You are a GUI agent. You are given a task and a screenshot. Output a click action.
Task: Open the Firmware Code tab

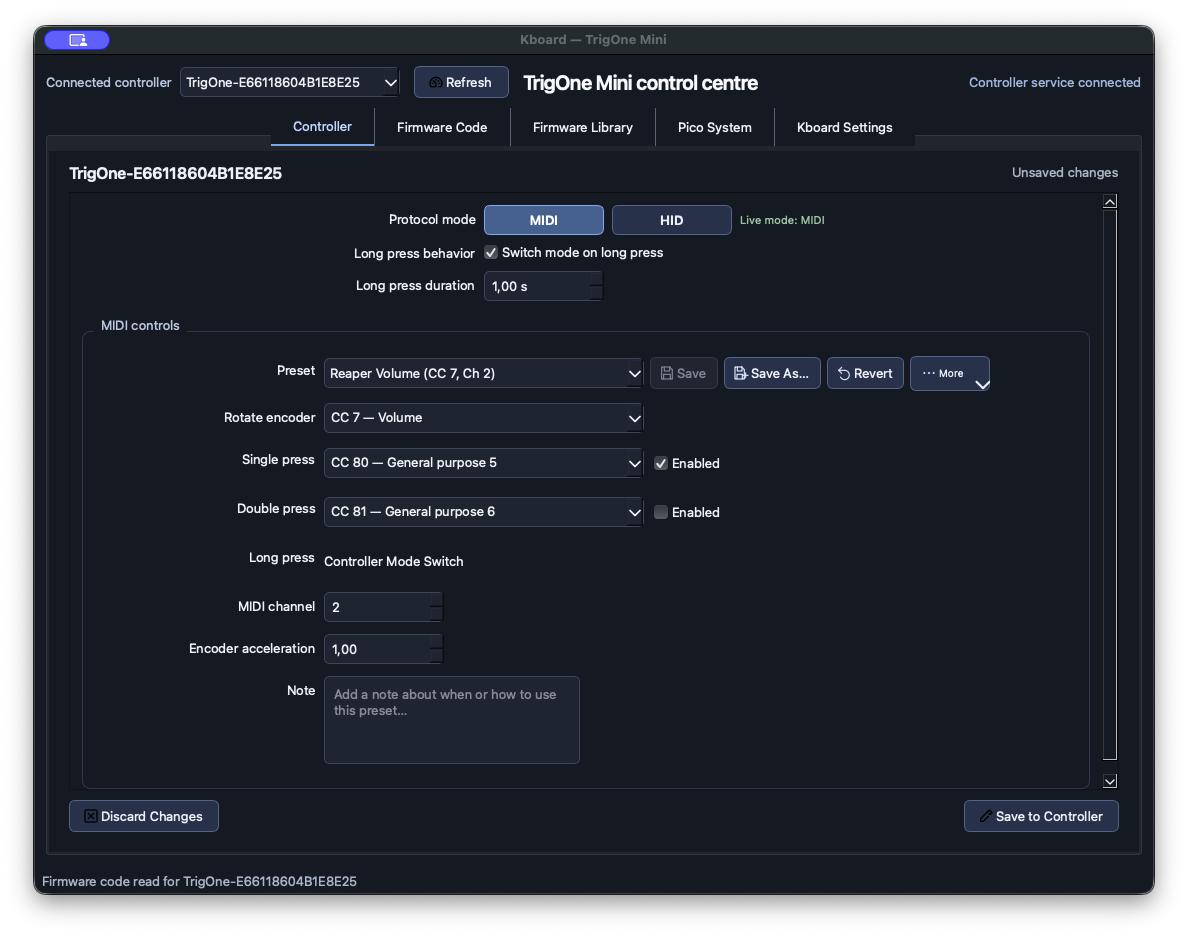click(442, 127)
